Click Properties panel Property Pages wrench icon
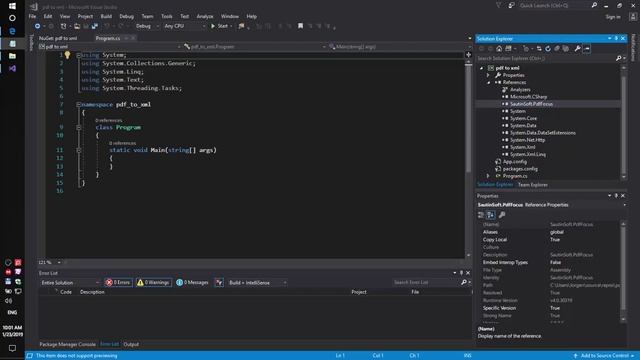The width and height of the screenshot is (640, 360). point(502,215)
